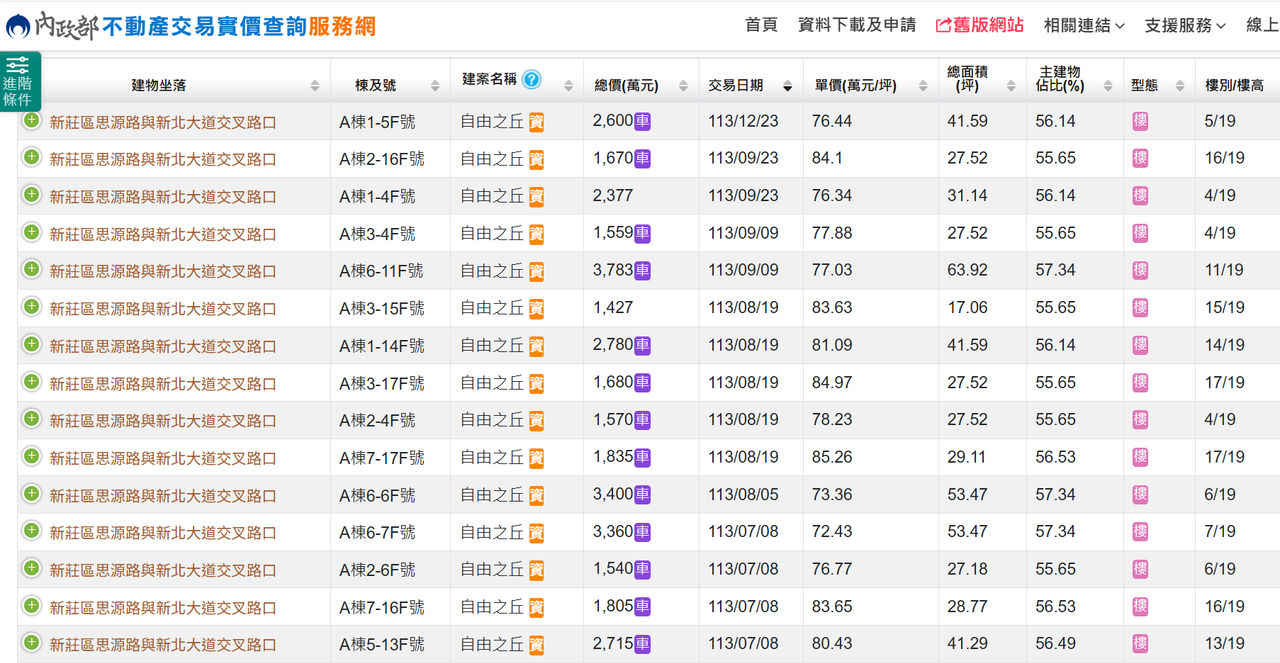This screenshot has width=1280, height=663.
Task: Sort by 總面積(坪) column arrows
Action: [x=1011, y=86]
